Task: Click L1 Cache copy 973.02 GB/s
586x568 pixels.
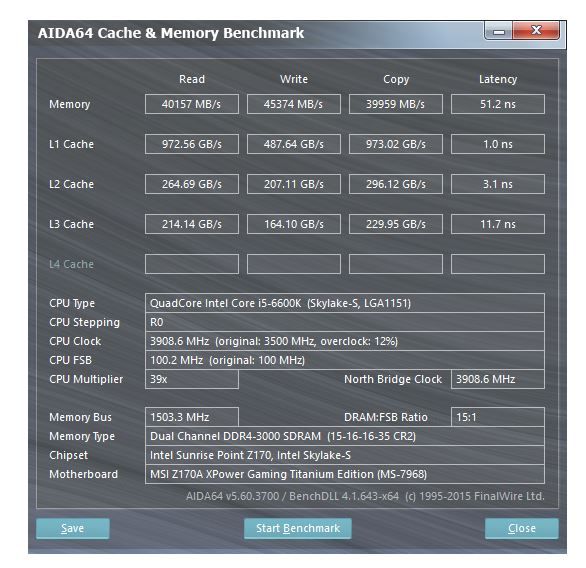Action: 396,144
